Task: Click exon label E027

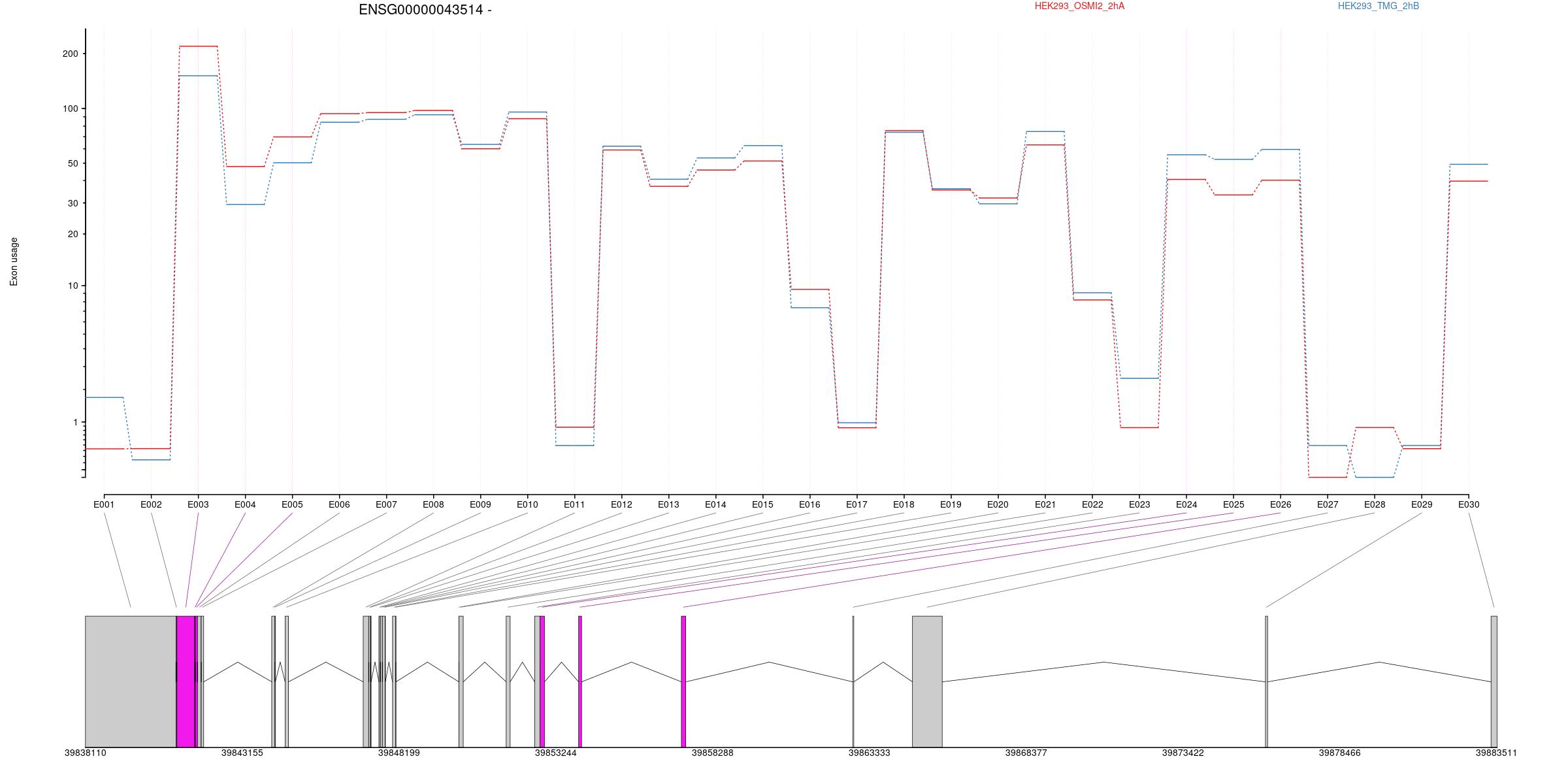Action: (1328, 504)
